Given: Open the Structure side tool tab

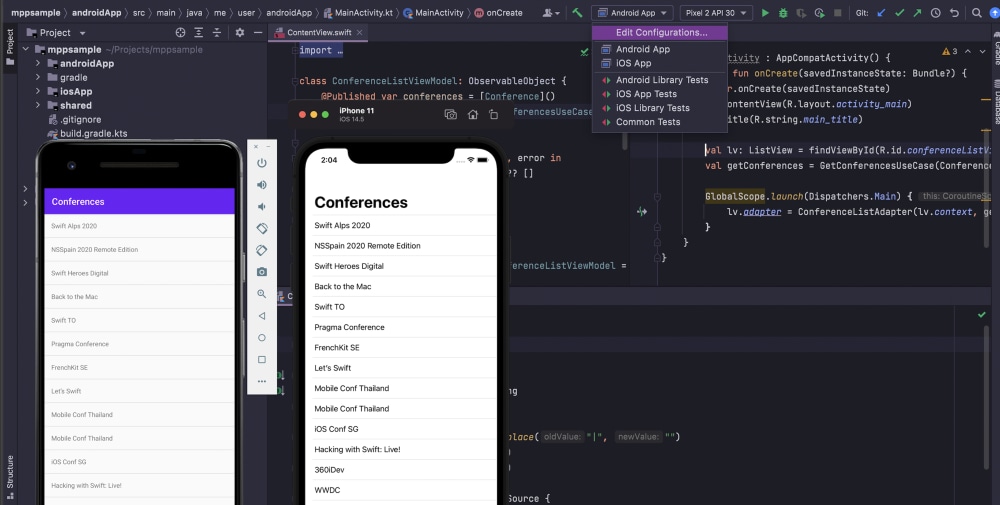Looking at the screenshot, I should pyautogui.click(x=10, y=477).
